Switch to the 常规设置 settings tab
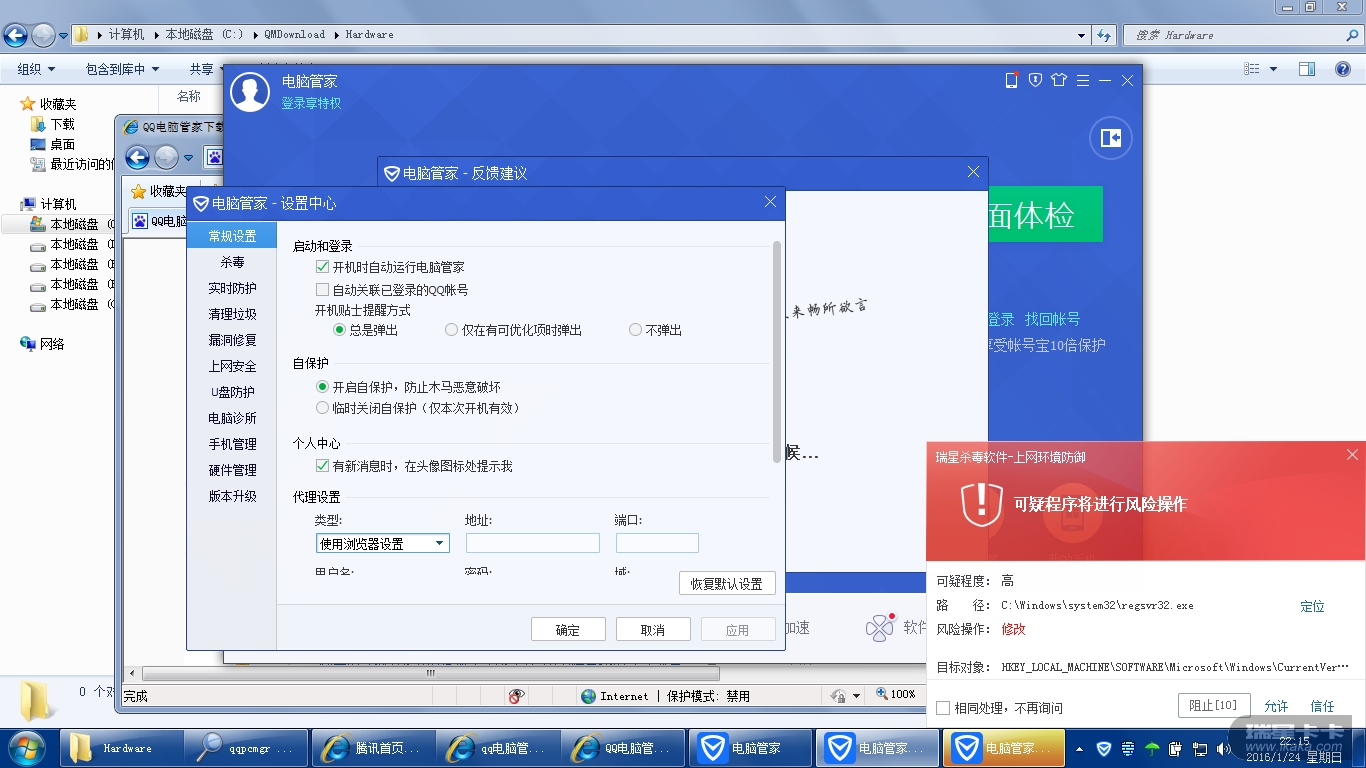This screenshot has height=768, width=1366. (x=232, y=236)
